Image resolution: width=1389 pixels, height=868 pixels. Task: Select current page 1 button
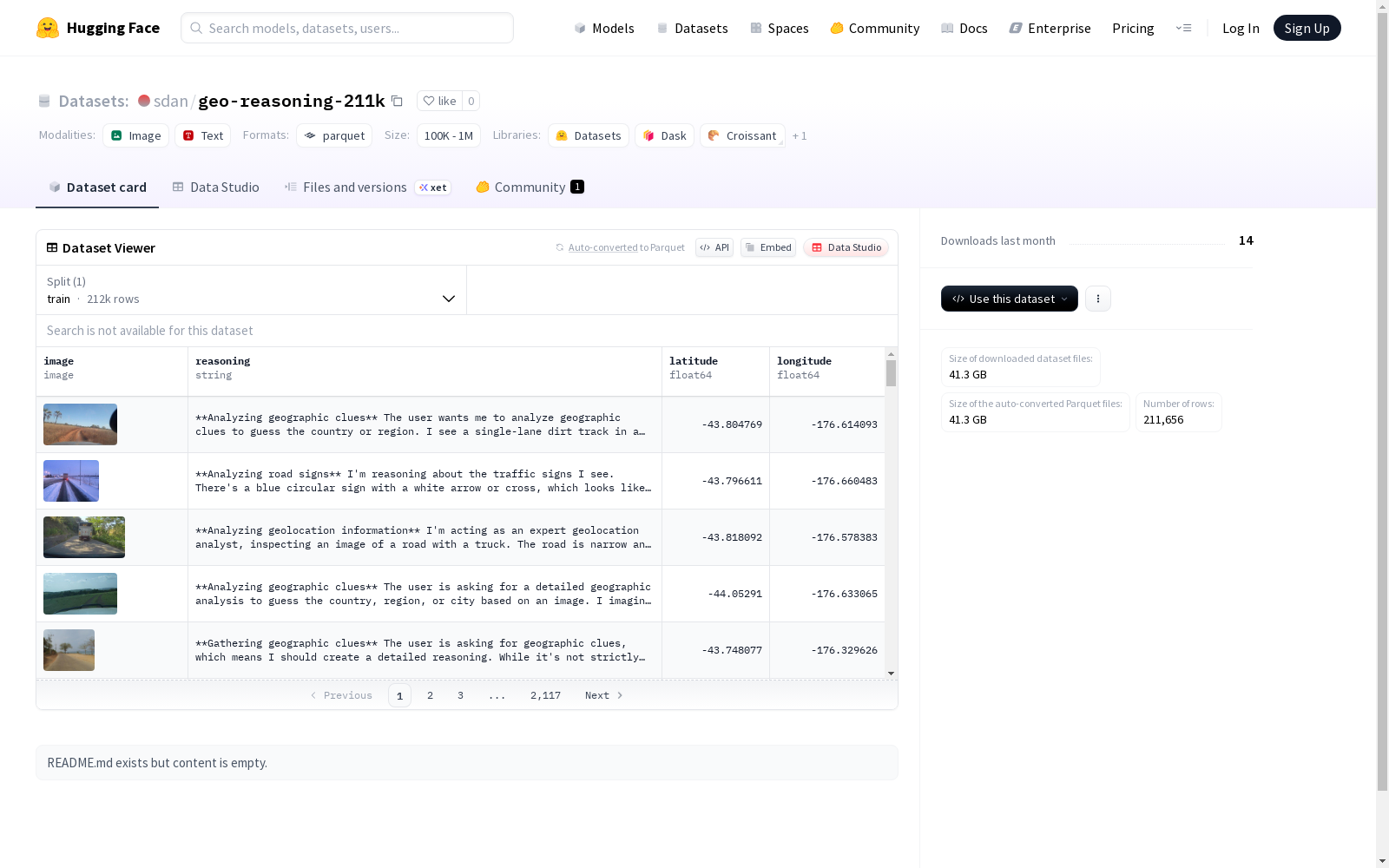coord(399,695)
